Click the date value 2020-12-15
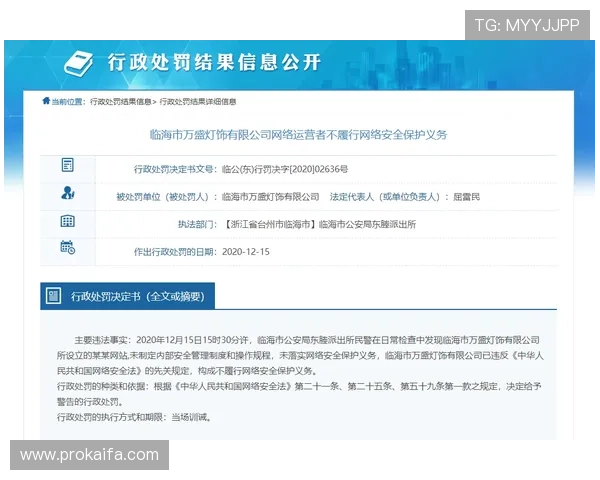600x480 pixels. click(x=246, y=252)
